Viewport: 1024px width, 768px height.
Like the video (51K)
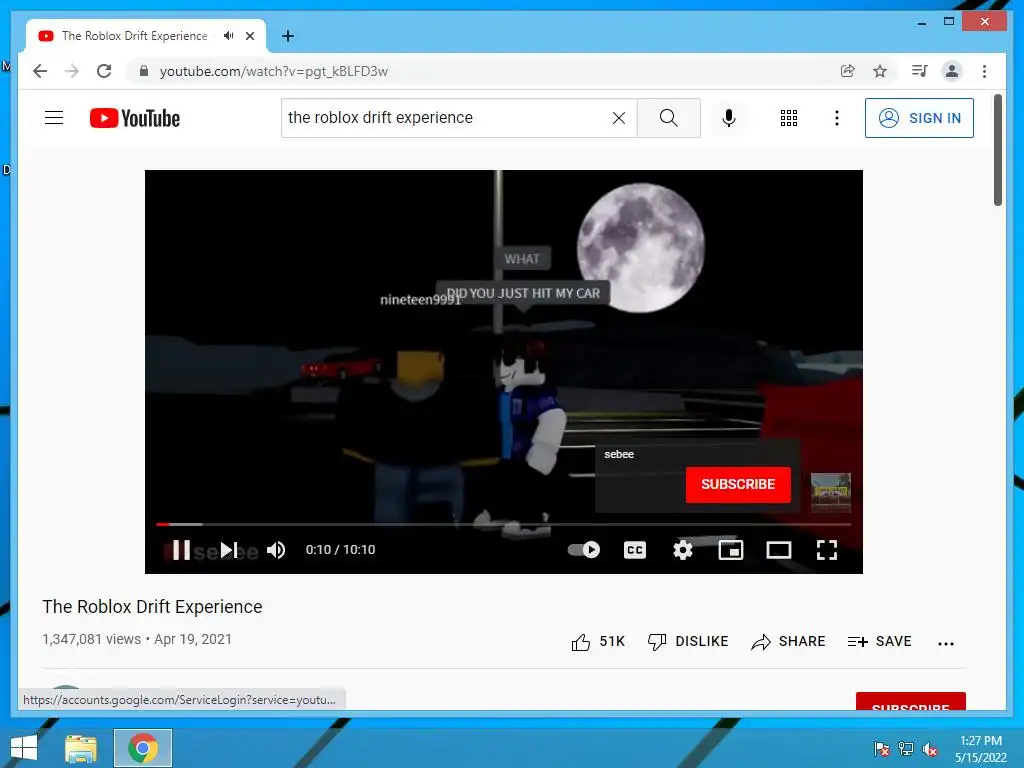(598, 642)
